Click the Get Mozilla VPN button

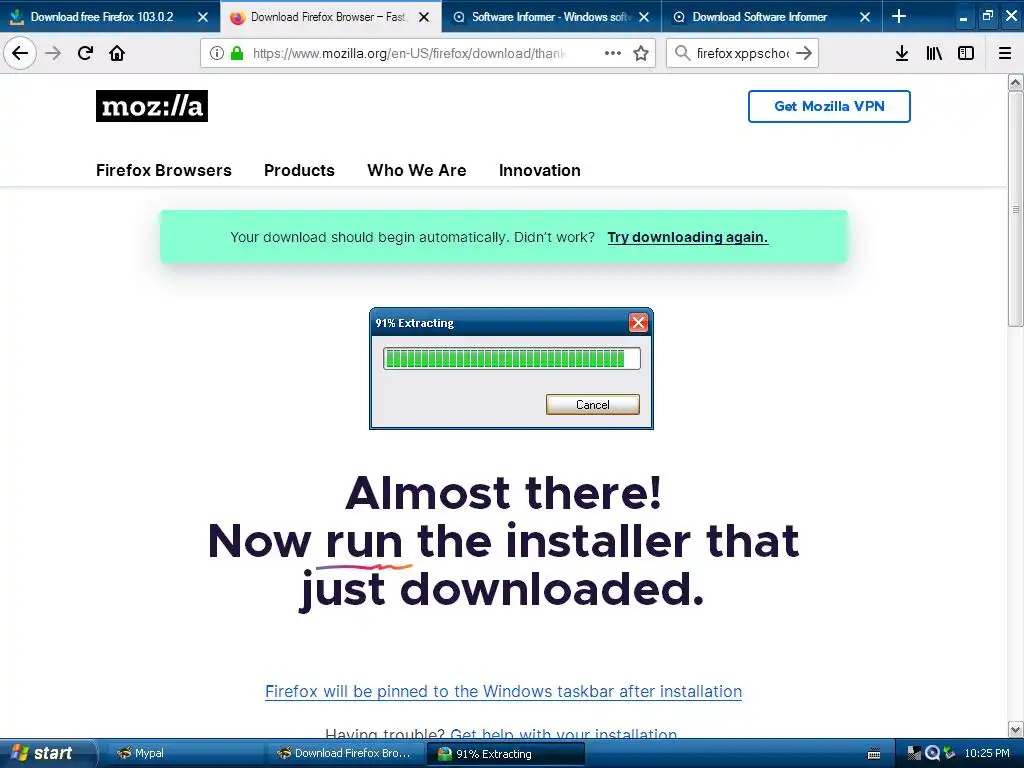click(x=829, y=106)
